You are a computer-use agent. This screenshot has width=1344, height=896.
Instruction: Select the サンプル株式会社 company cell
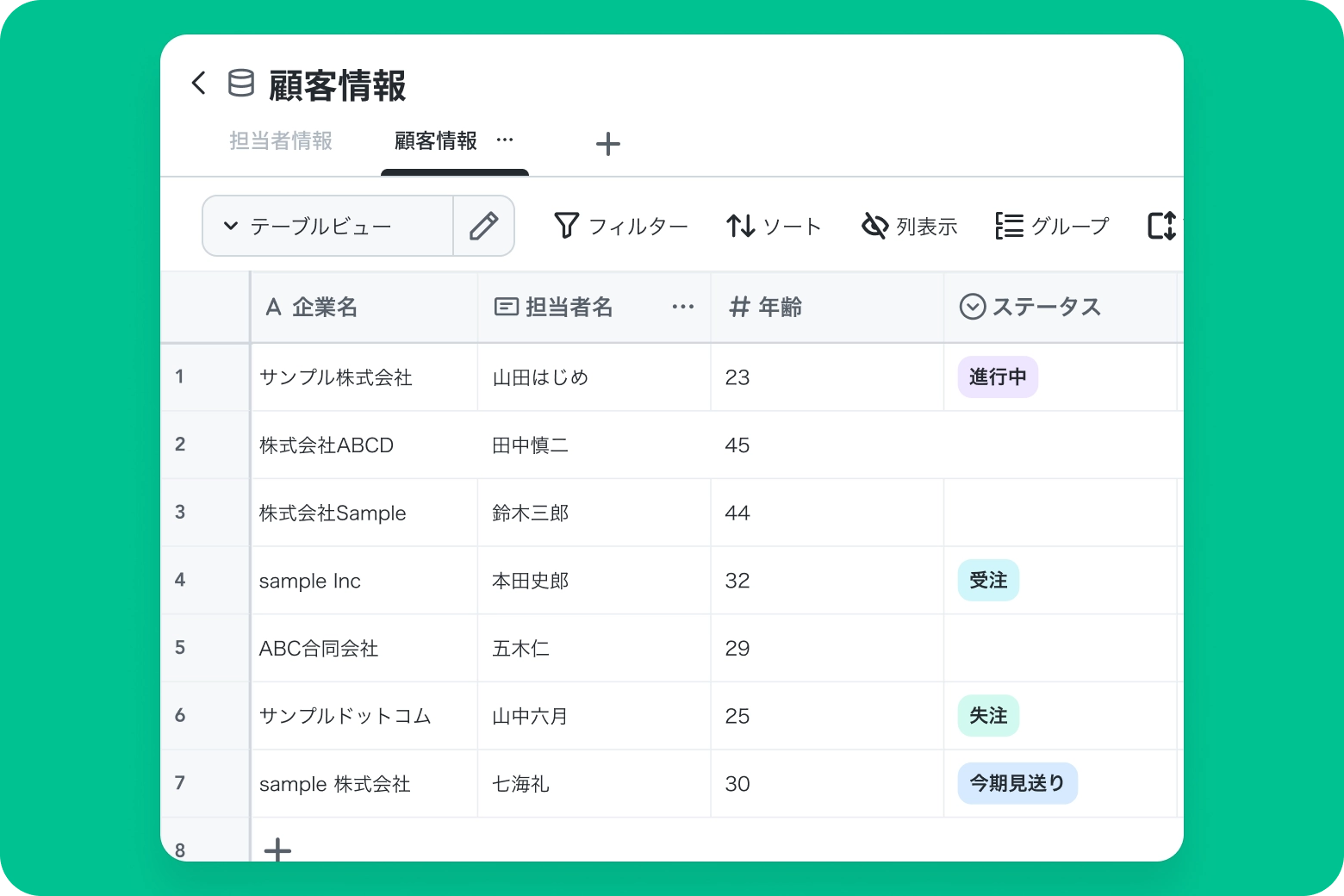336,377
